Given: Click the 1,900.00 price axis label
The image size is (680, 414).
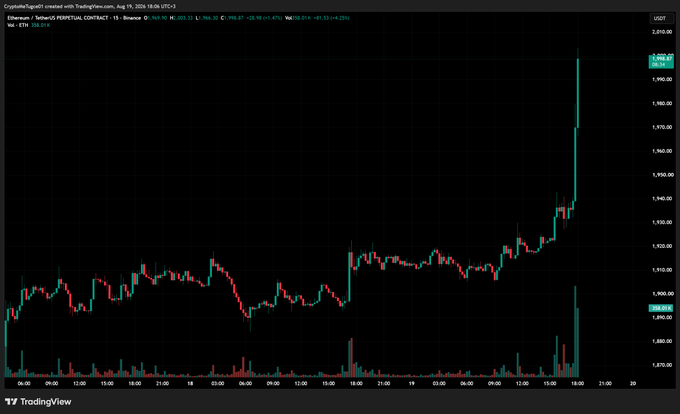Looking at the screenshot, I should 662,293.
